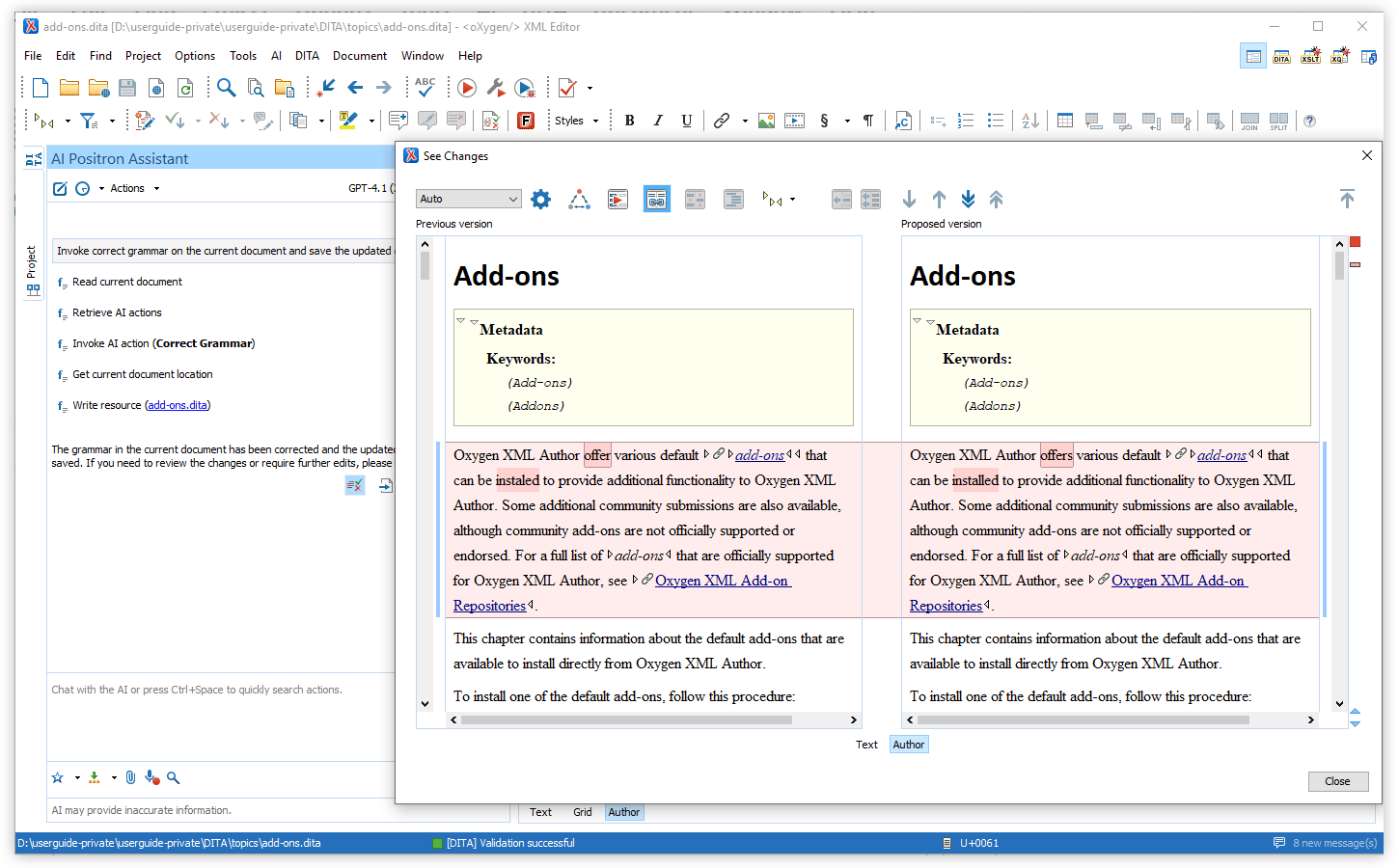Open the tags display mode dropdown in See Changes
The height and width of the screenshot is (868, 1399).
(792, 200)
